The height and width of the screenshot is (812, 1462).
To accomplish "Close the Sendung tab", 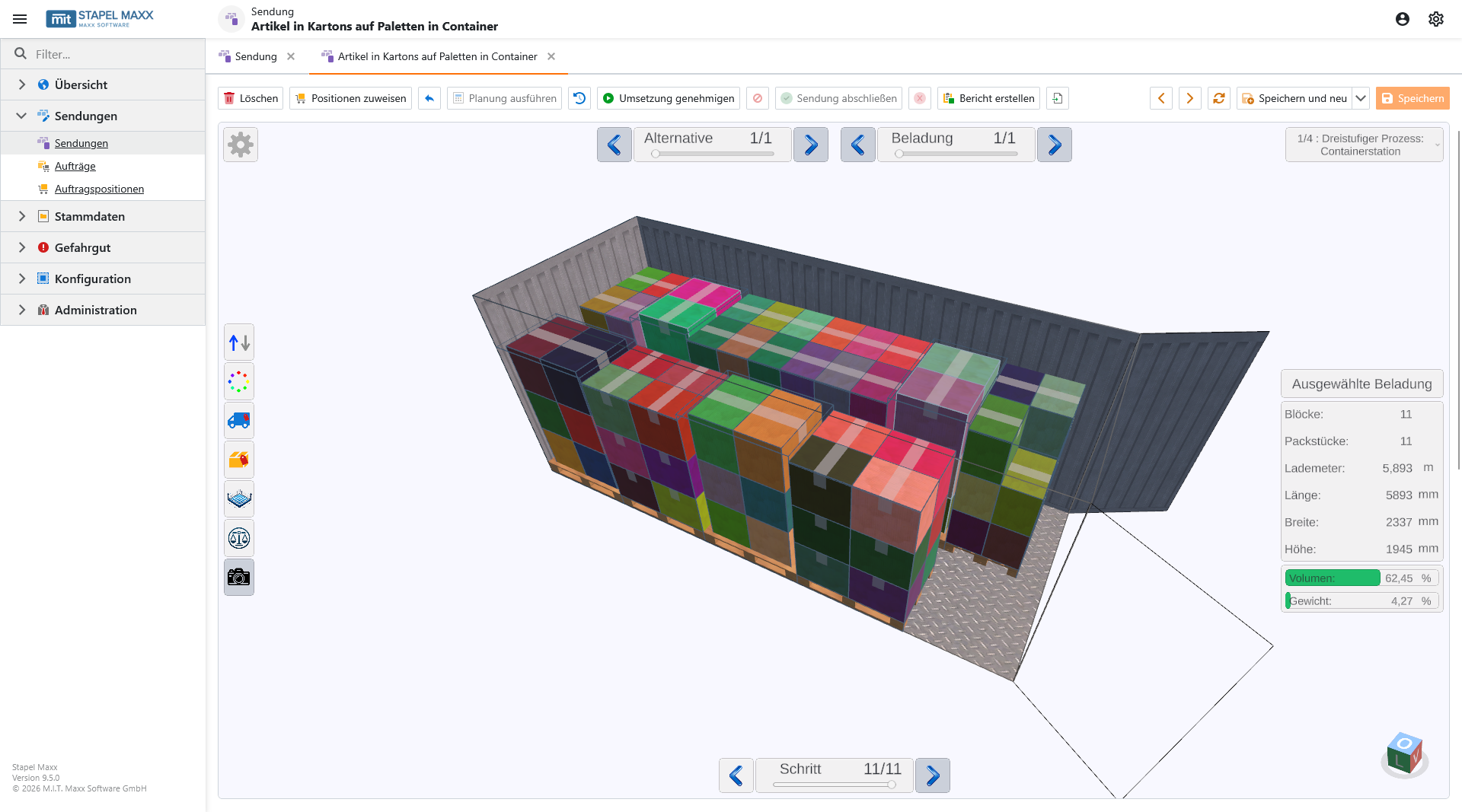I will pyautogui.click(x=291, y=56).
